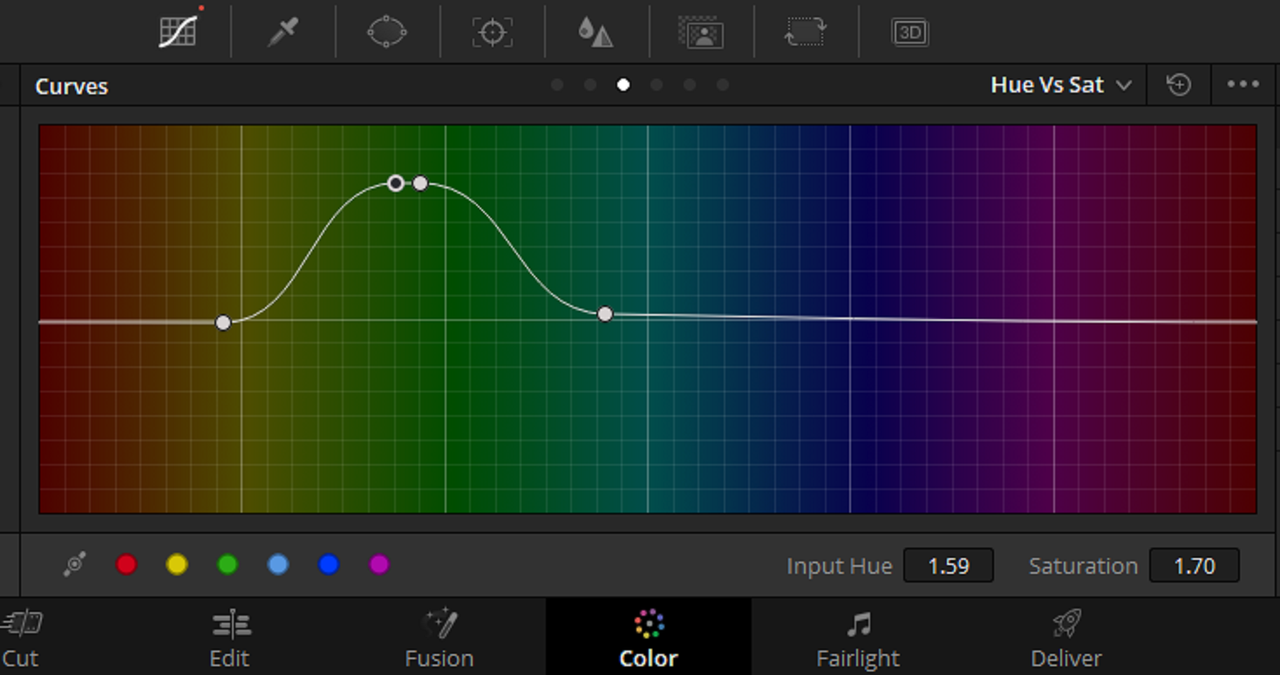Open the 3D stereoscopic palette
Viewport: 1280px width, 675px height.
(910, 32)
